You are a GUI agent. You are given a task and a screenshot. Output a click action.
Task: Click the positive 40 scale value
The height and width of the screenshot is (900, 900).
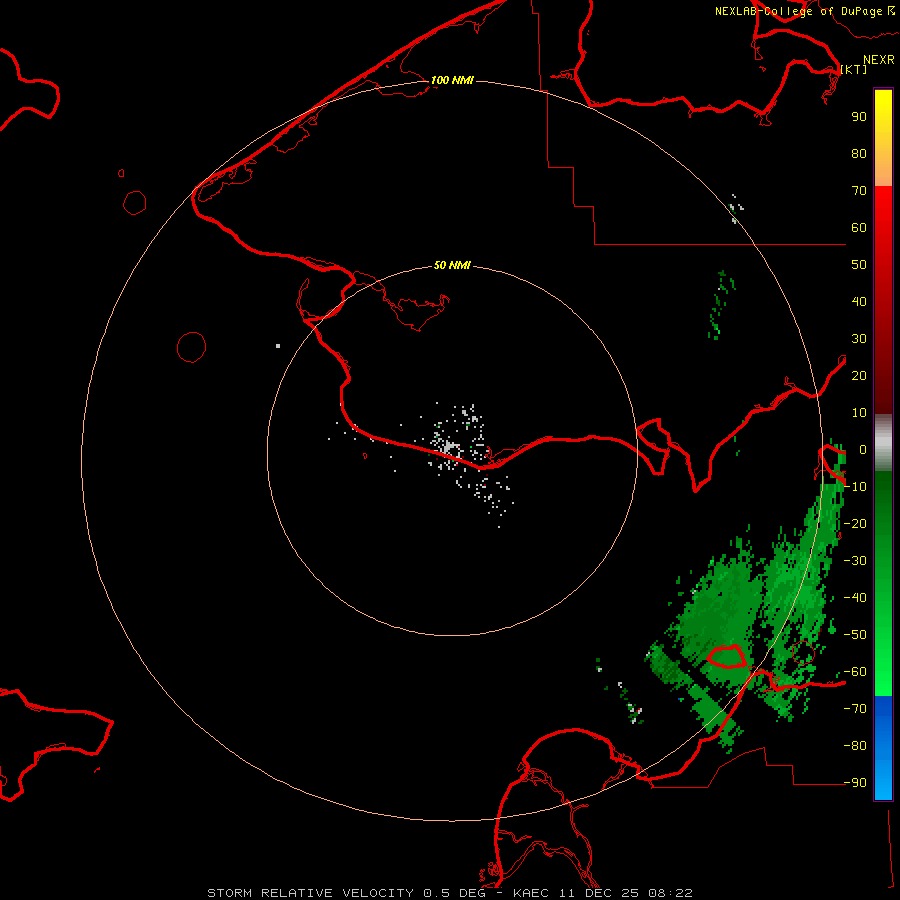tap(859, 301)
